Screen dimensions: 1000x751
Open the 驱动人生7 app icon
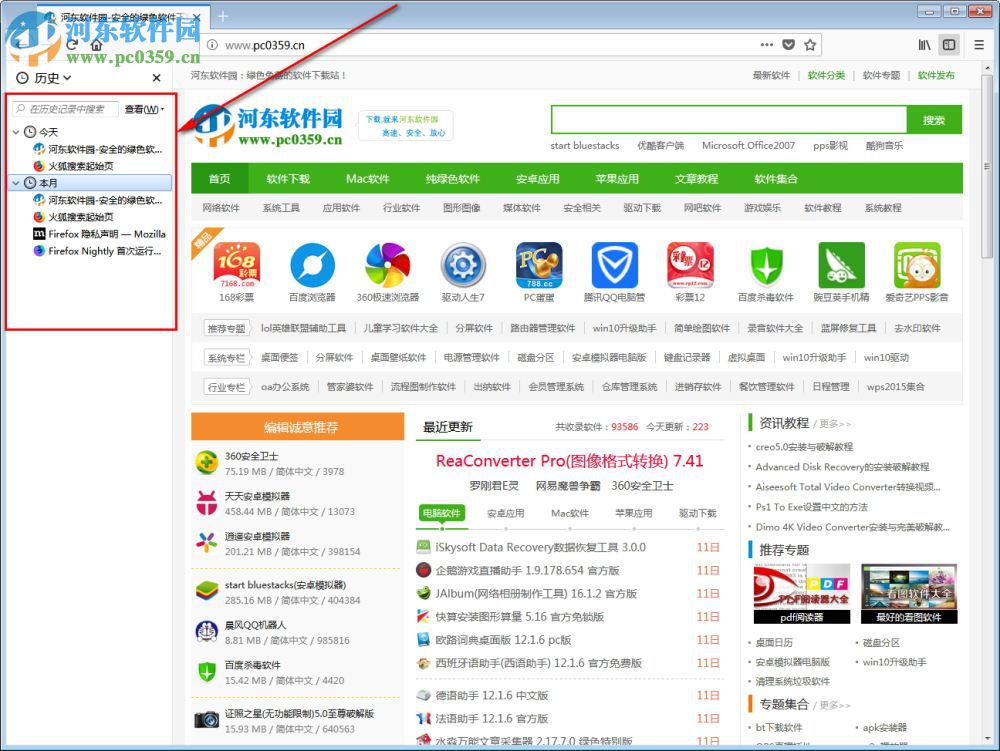462,265
